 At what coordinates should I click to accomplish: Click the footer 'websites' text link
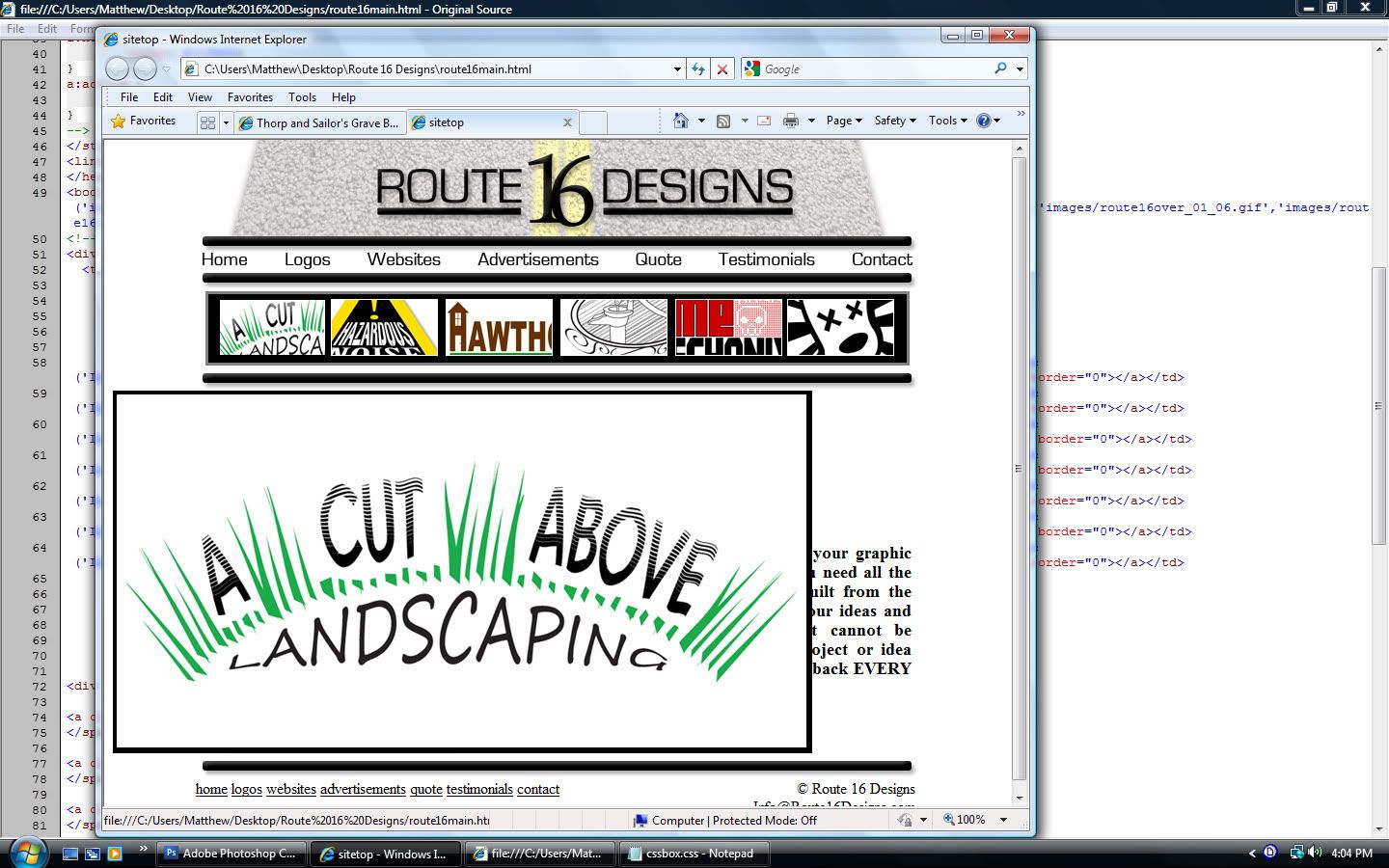point(291,789)
